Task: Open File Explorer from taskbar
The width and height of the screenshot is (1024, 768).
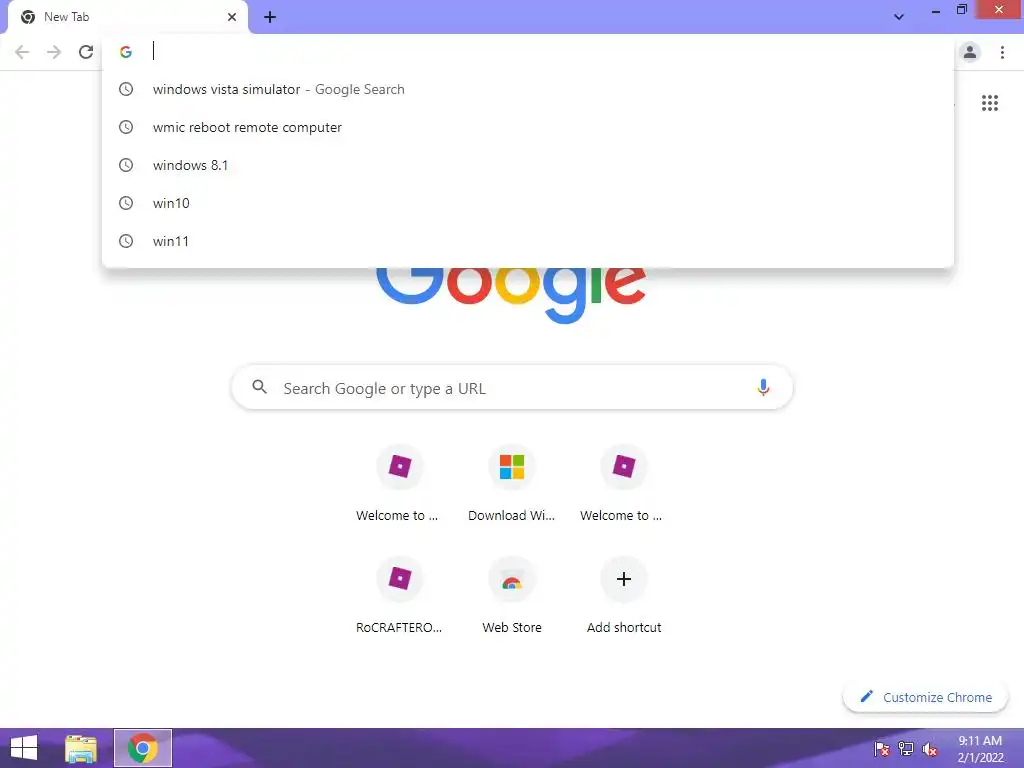Action: point(81,748)
